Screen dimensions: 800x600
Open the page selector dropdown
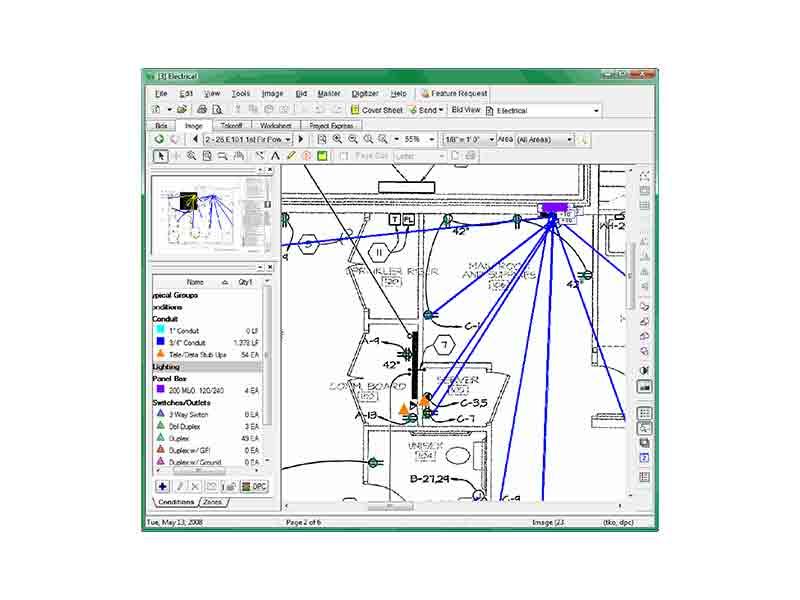288,139
